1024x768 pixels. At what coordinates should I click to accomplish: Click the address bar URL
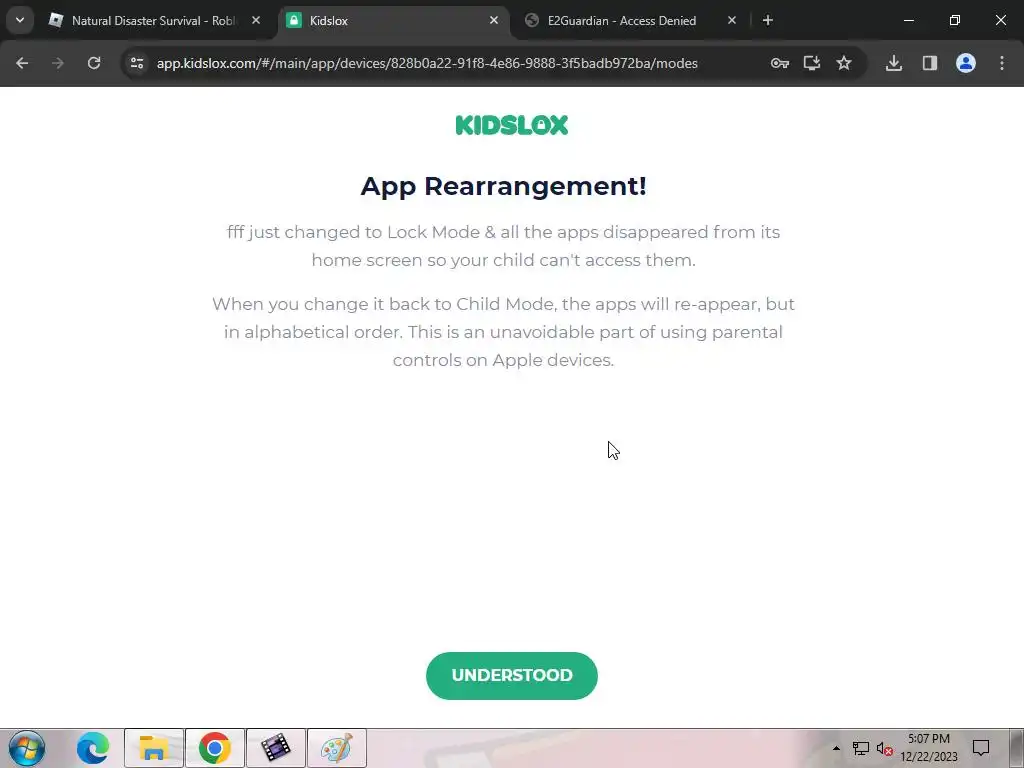[427, 63]
